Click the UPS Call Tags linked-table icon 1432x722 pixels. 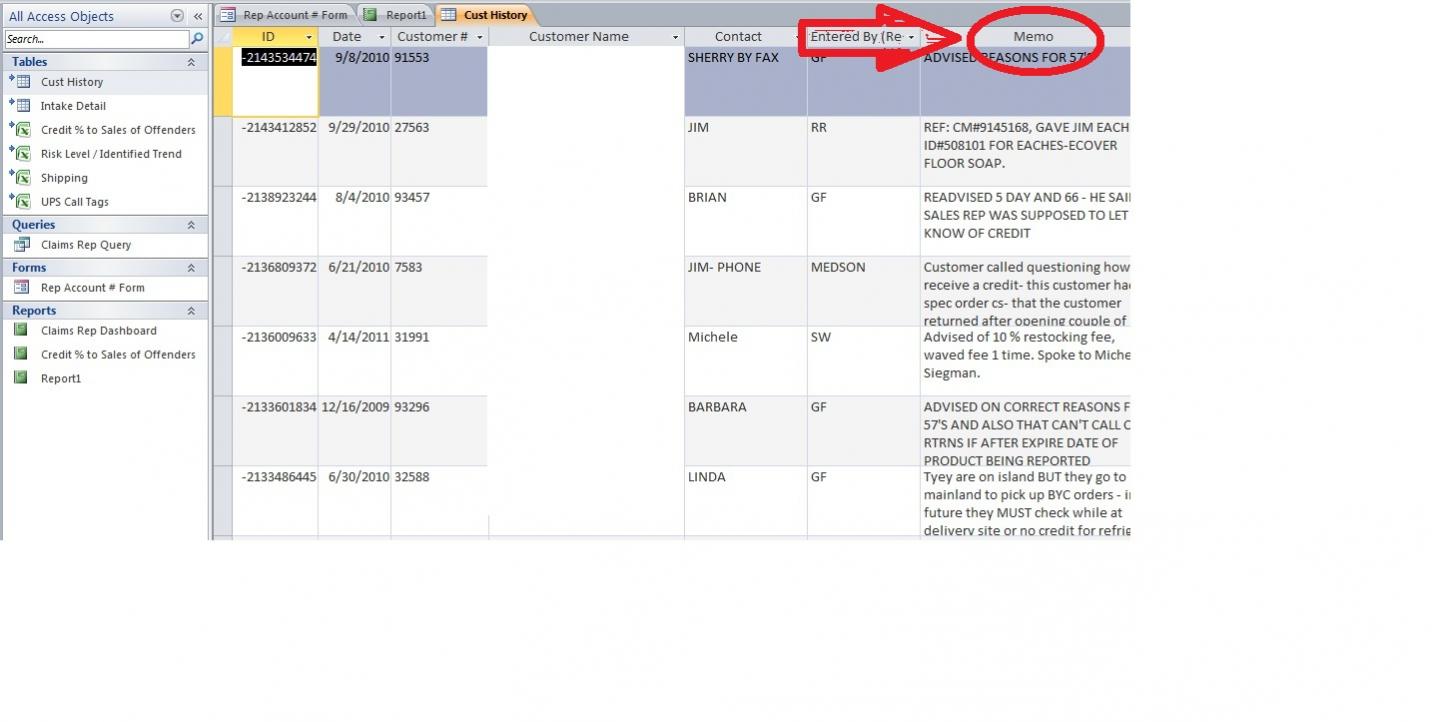click(20, 202)
